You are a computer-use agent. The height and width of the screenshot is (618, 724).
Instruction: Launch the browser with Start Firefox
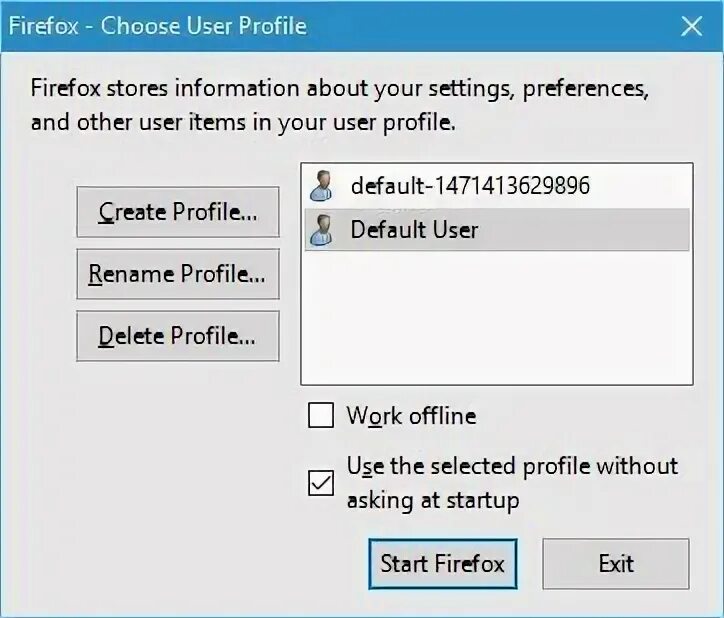(x=443, y=564)
